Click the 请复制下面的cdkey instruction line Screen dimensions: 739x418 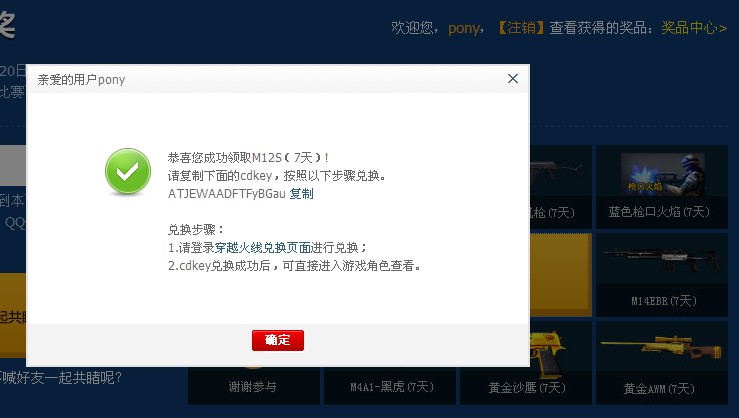(x=278, y=176)
